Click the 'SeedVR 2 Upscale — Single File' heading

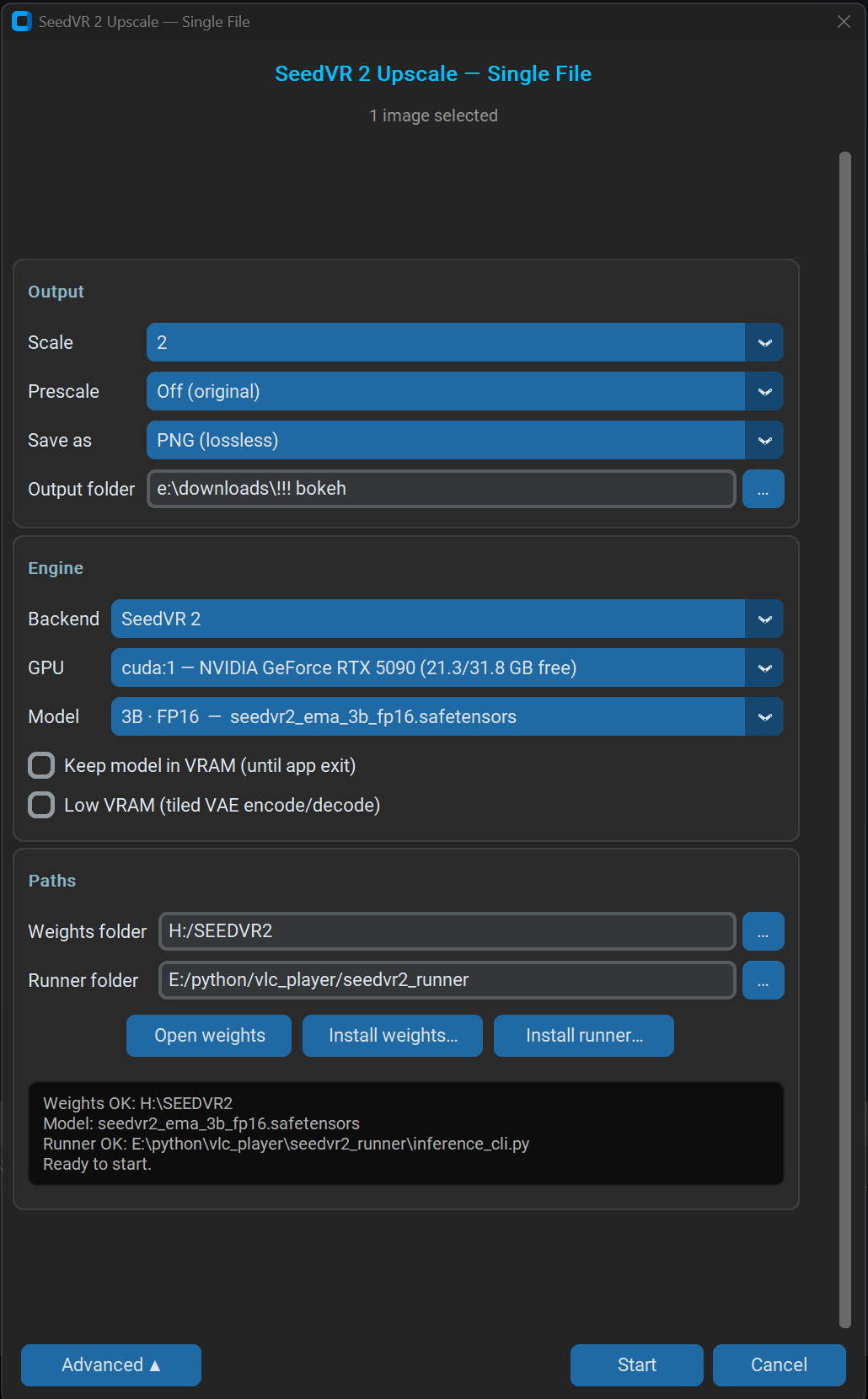pyautogui.click(x=433, y=74)
